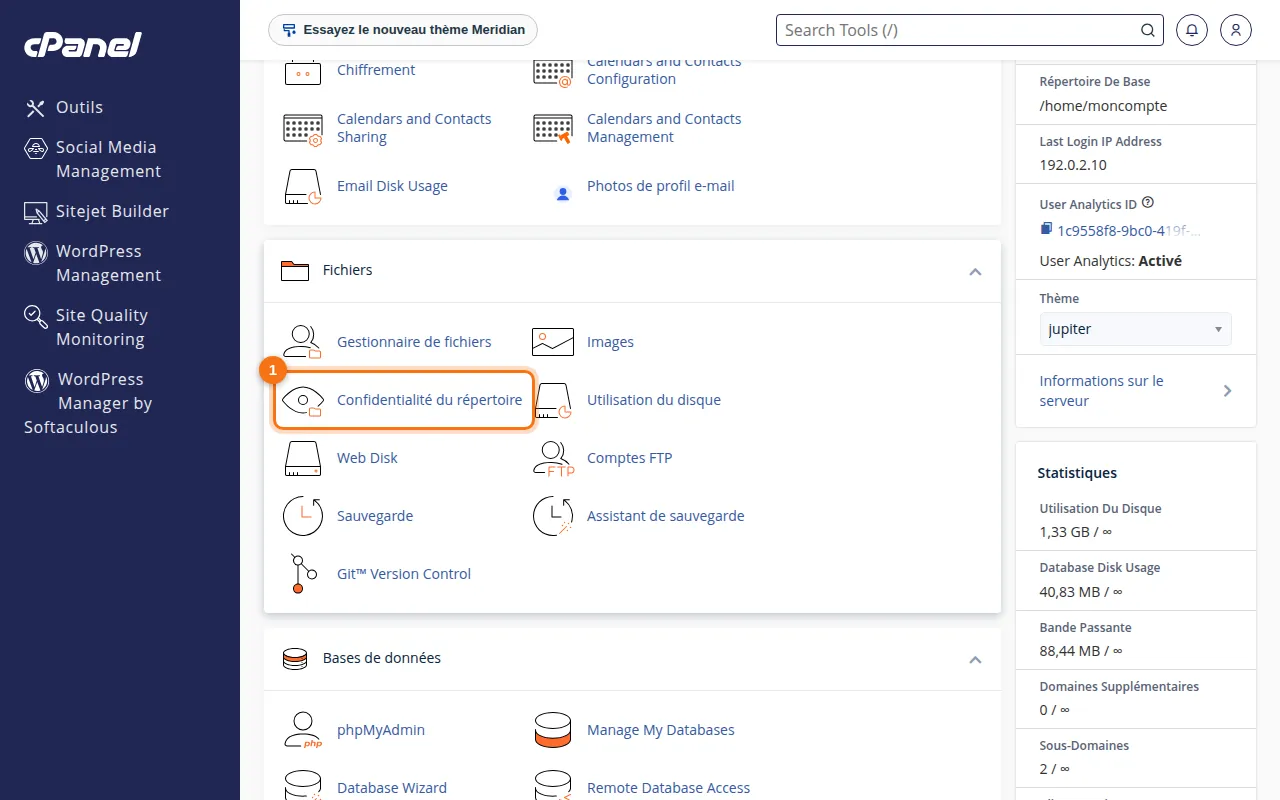Click the Git Version Control branch icon
The image size is (1280, 800).
click(x=303, y=574)
